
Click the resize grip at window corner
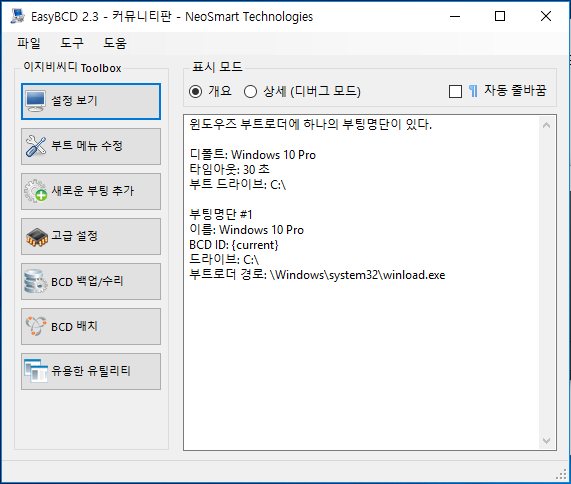pyautogui.click(x=562, y=475)
